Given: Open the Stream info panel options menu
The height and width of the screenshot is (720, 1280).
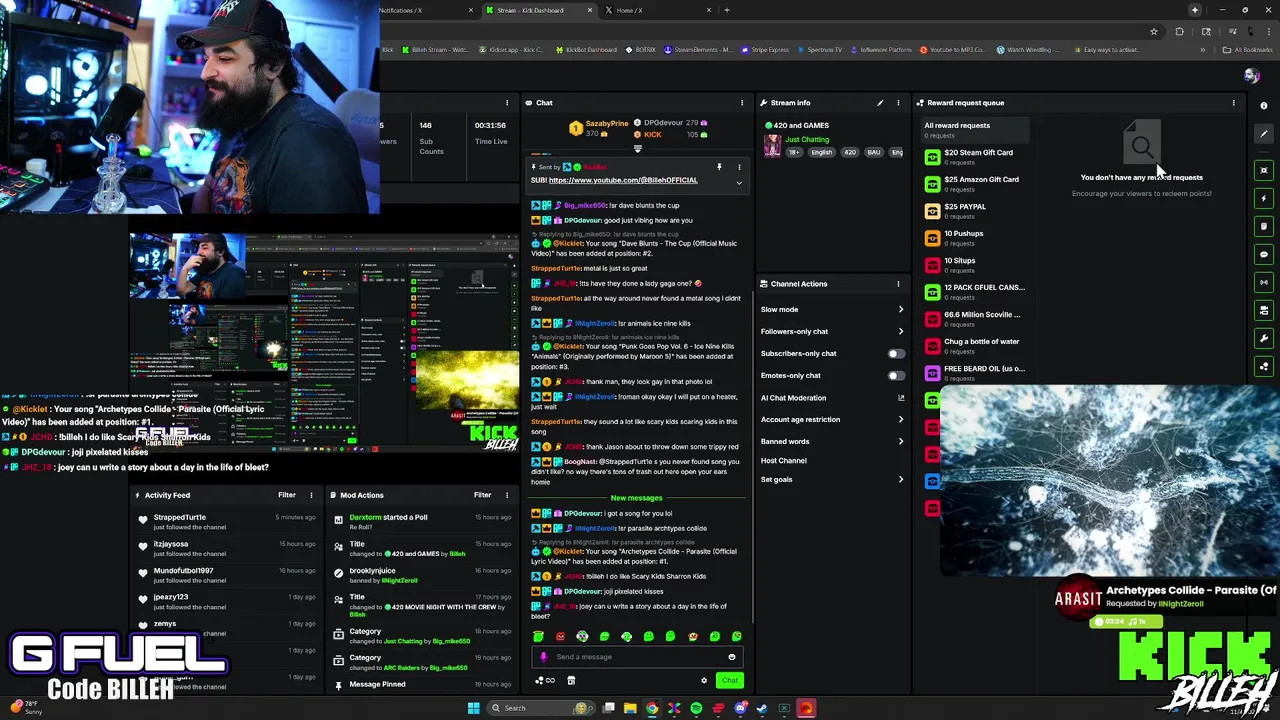Looking at the screenshot, I should pyautogui.click(x=898, y=103).
